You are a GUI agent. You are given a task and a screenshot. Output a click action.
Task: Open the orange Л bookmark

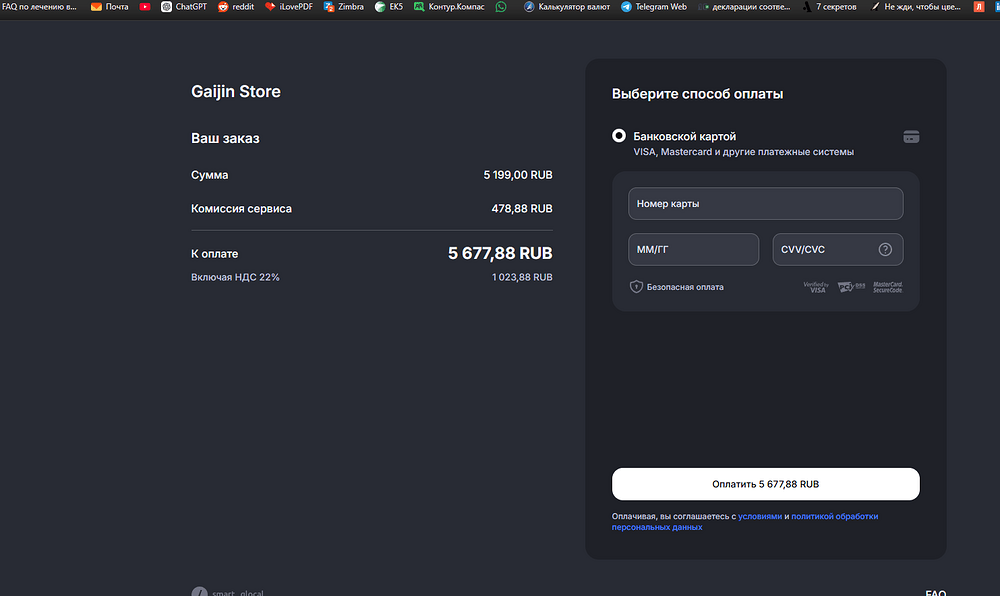click(979, 7)
